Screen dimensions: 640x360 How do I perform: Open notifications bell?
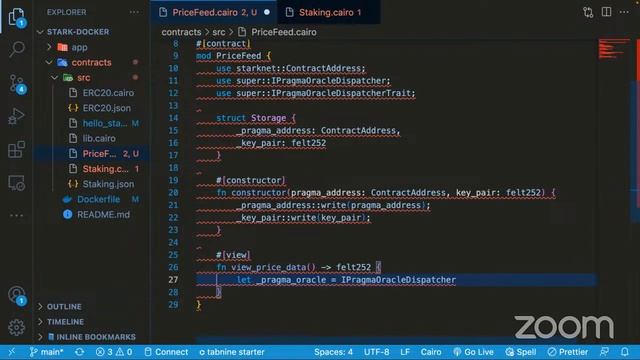pos(625,352)
